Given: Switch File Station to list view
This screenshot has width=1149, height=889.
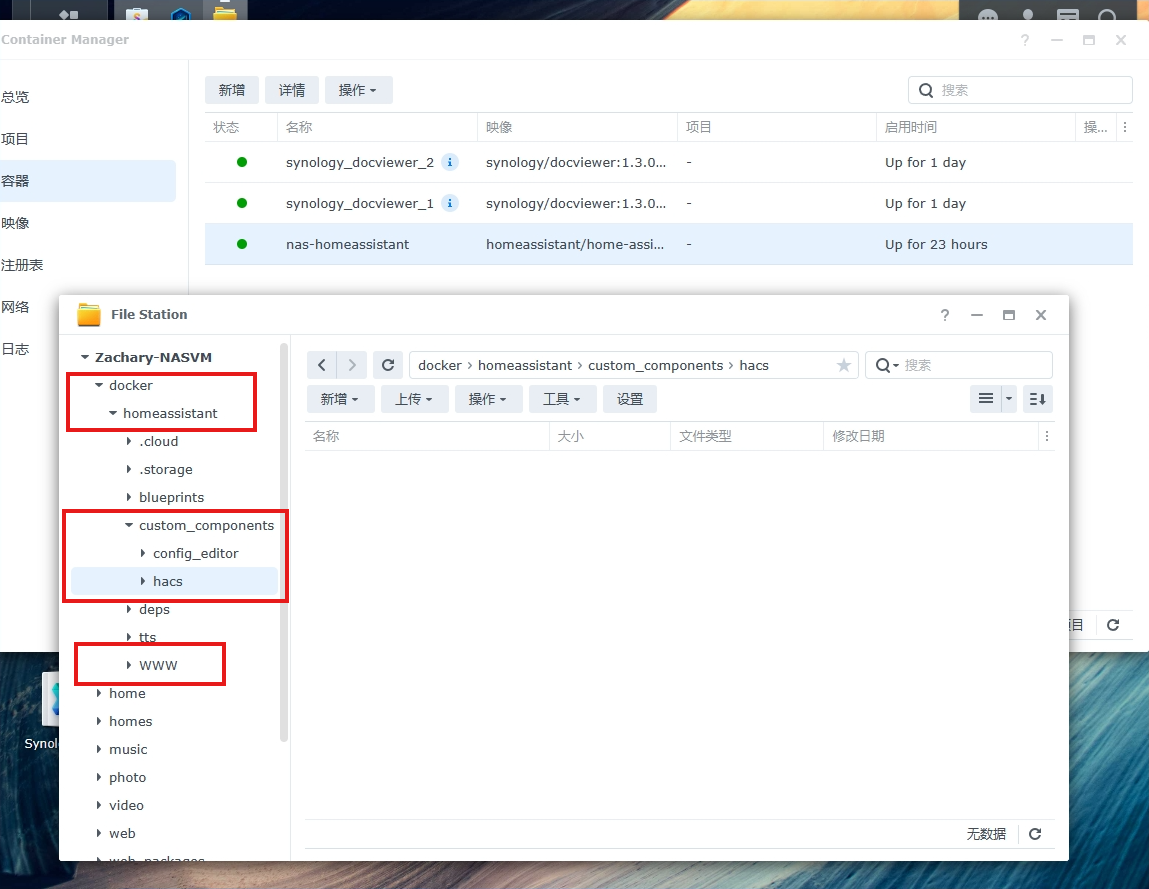Looking at the screenshot, I should point(986,399).
